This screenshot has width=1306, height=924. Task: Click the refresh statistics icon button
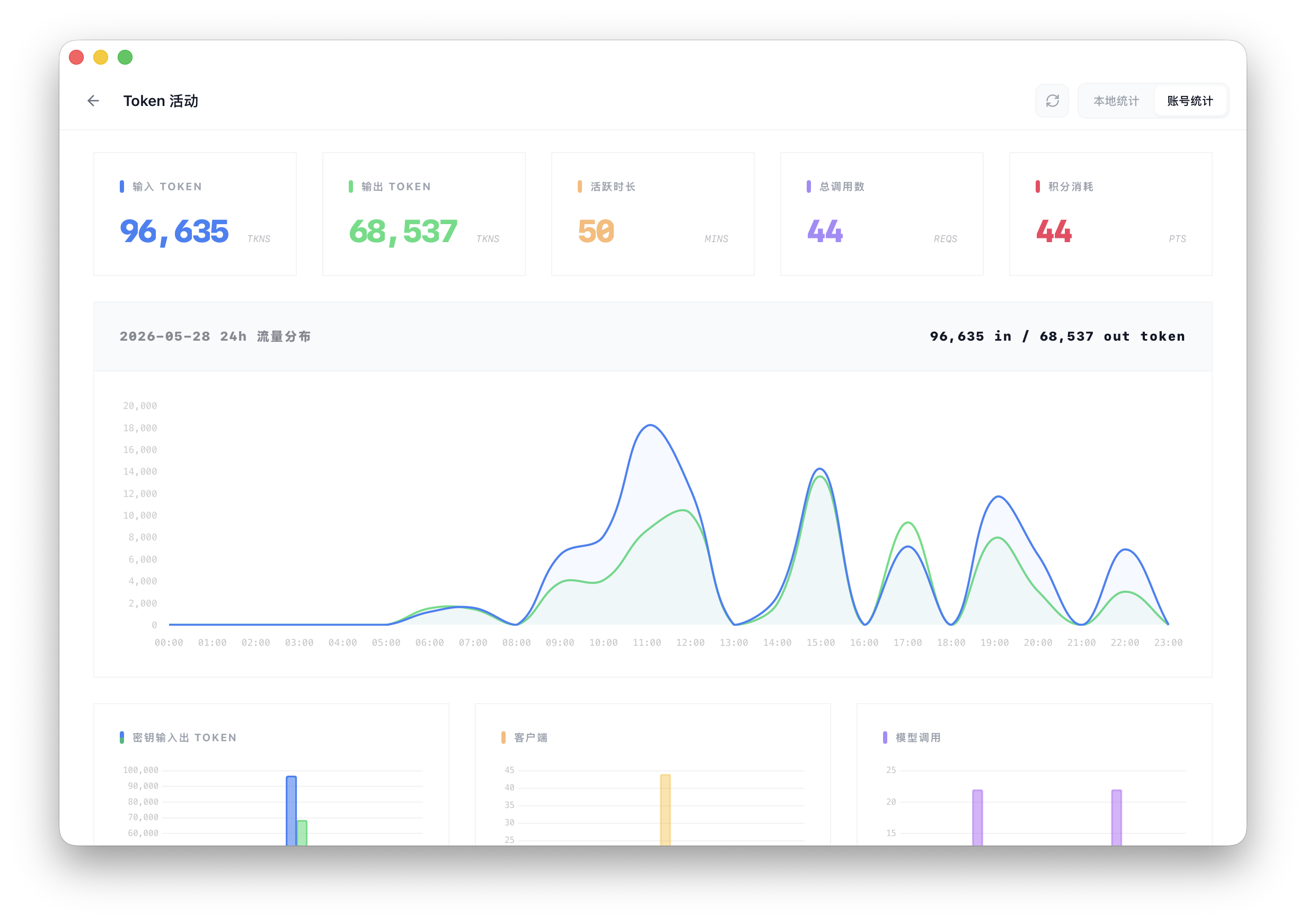[1052, 101]
